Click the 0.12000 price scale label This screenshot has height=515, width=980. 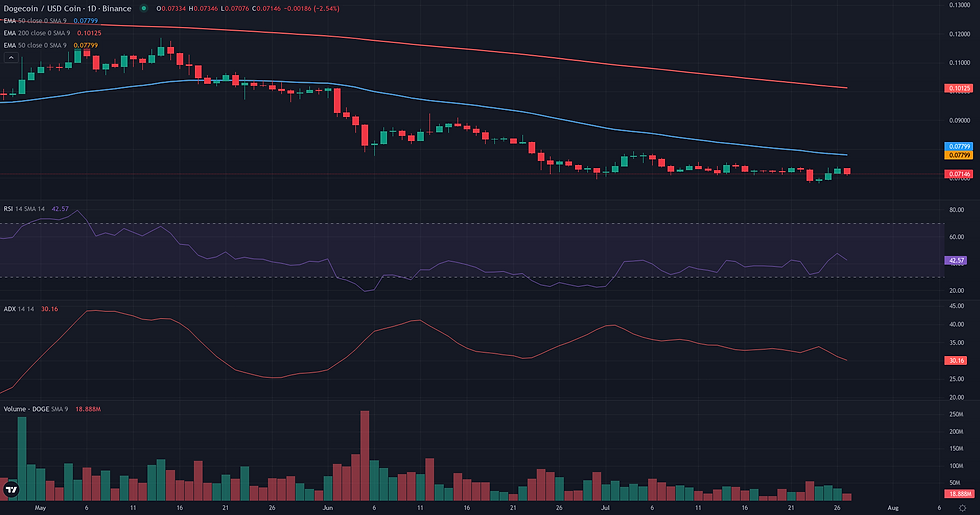[959, 34]
